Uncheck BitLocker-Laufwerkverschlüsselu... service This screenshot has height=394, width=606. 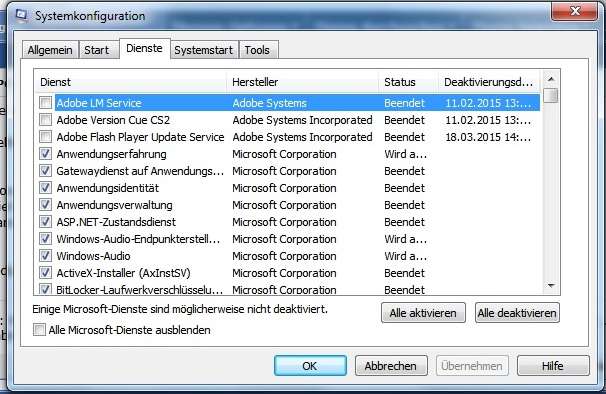[x=46, y=289]
